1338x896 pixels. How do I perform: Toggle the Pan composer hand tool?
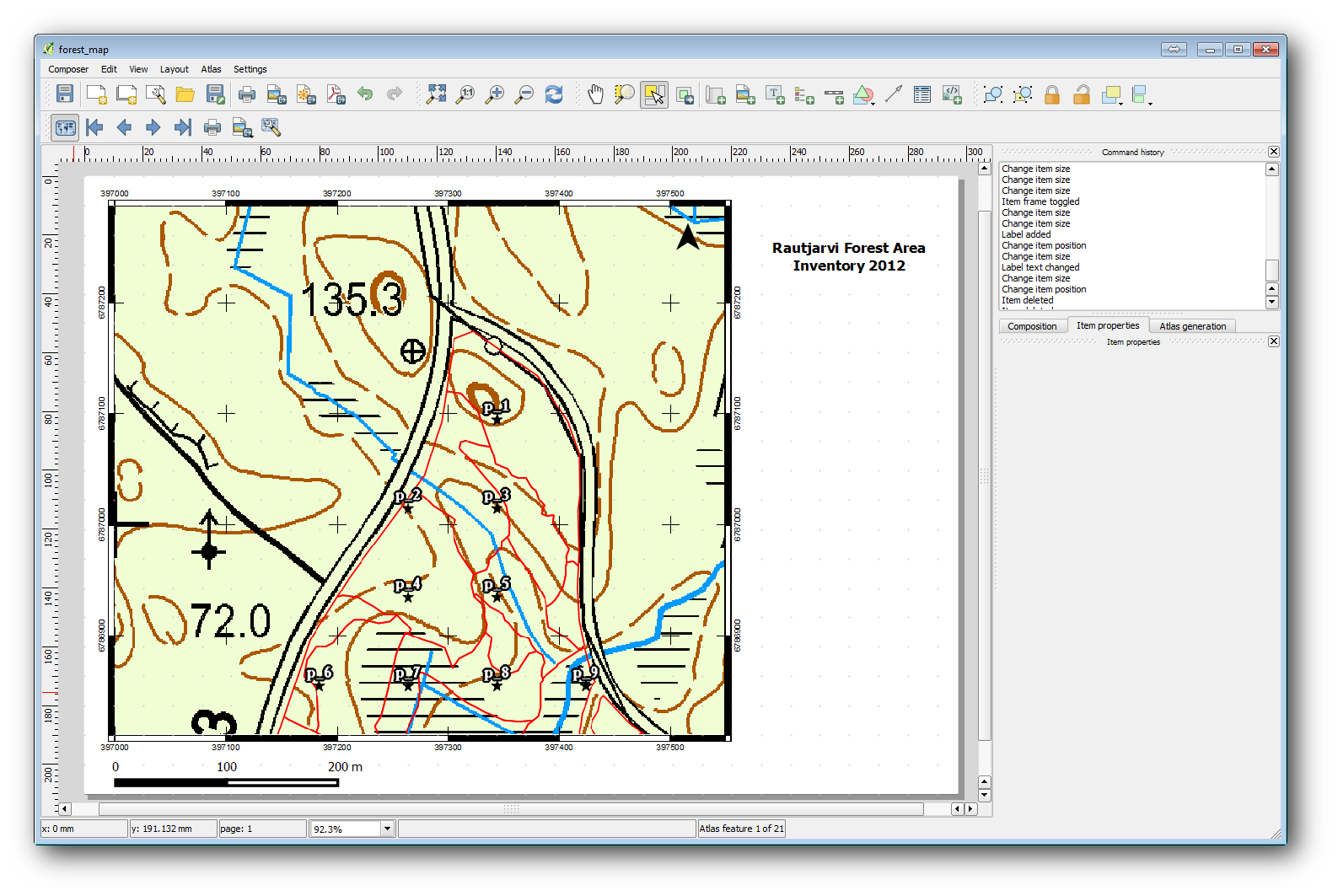(595, 94)
